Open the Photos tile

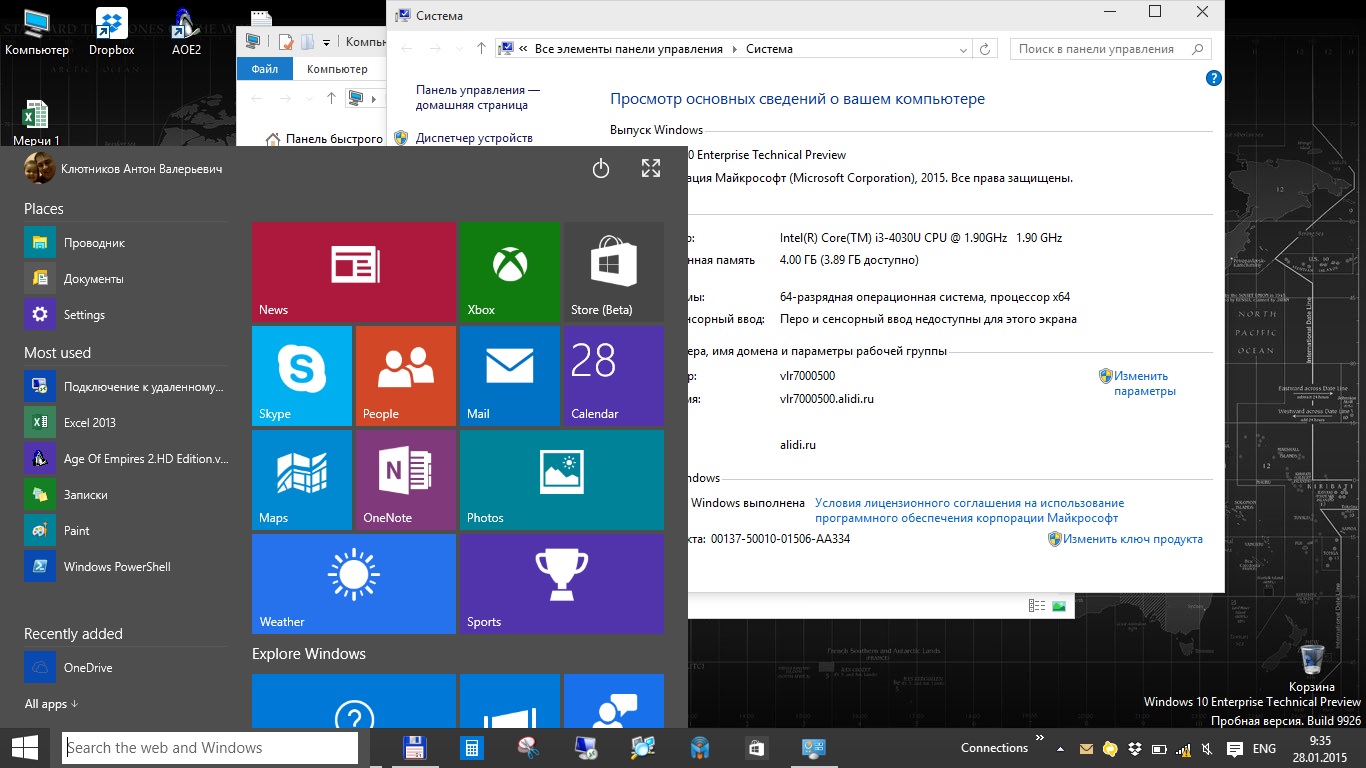point(562,480)
